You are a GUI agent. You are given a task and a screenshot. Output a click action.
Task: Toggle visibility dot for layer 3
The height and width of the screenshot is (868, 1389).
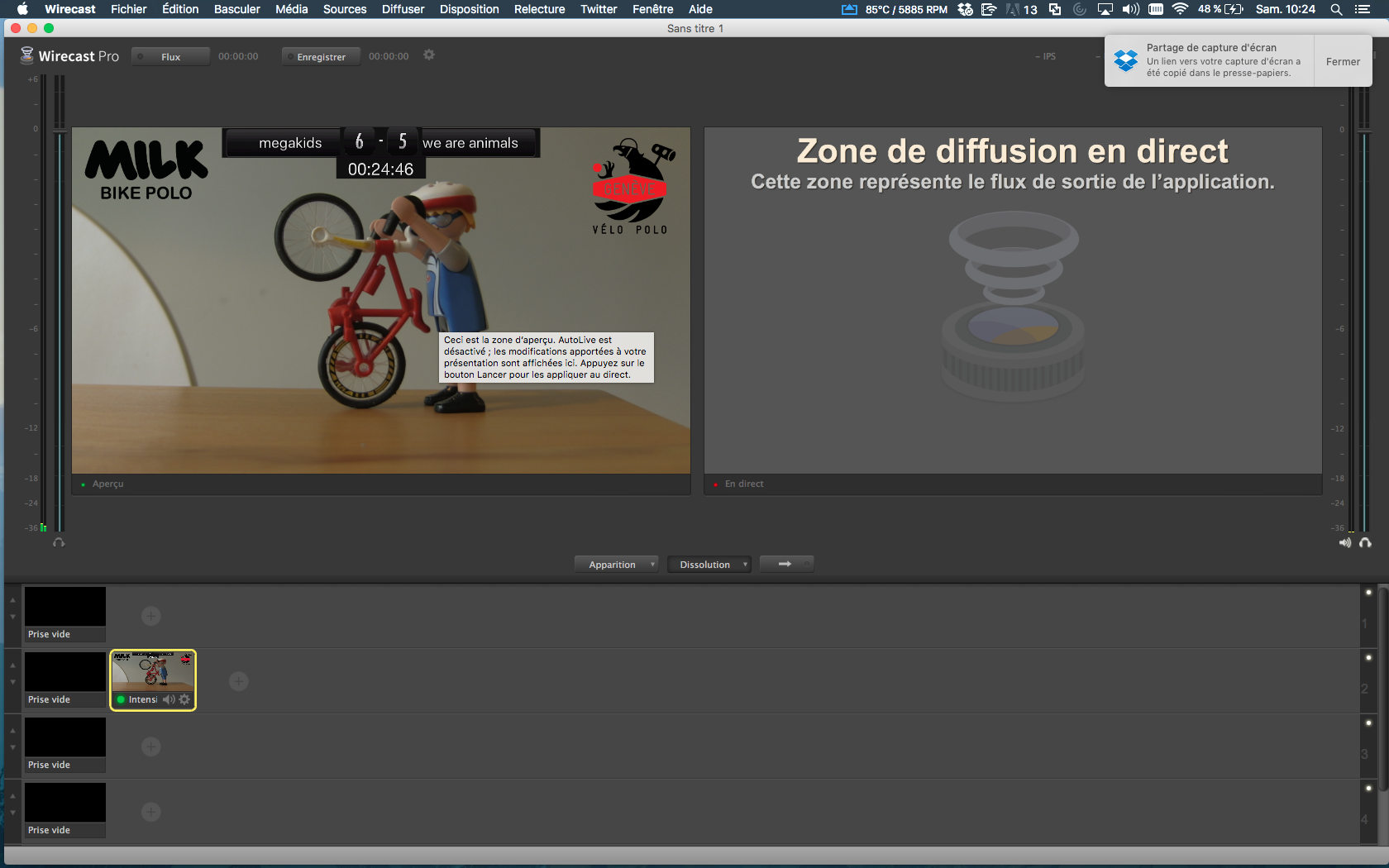[x=1368, y=723]
